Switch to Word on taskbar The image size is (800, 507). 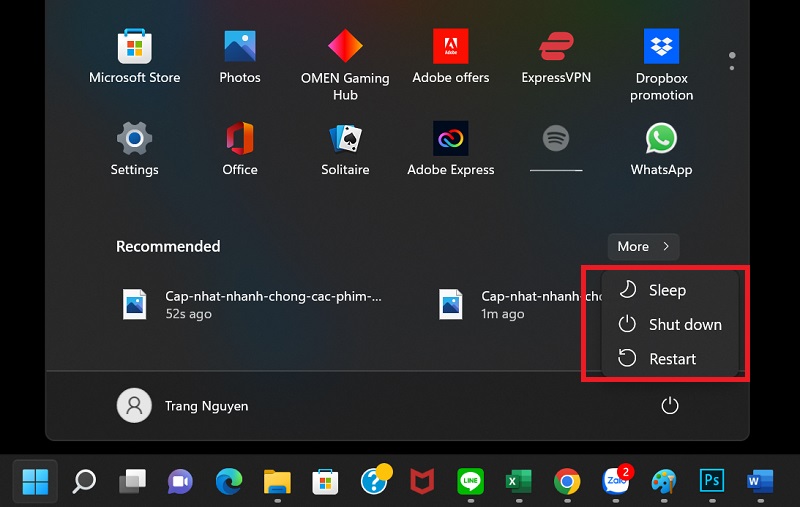[760, 481]
